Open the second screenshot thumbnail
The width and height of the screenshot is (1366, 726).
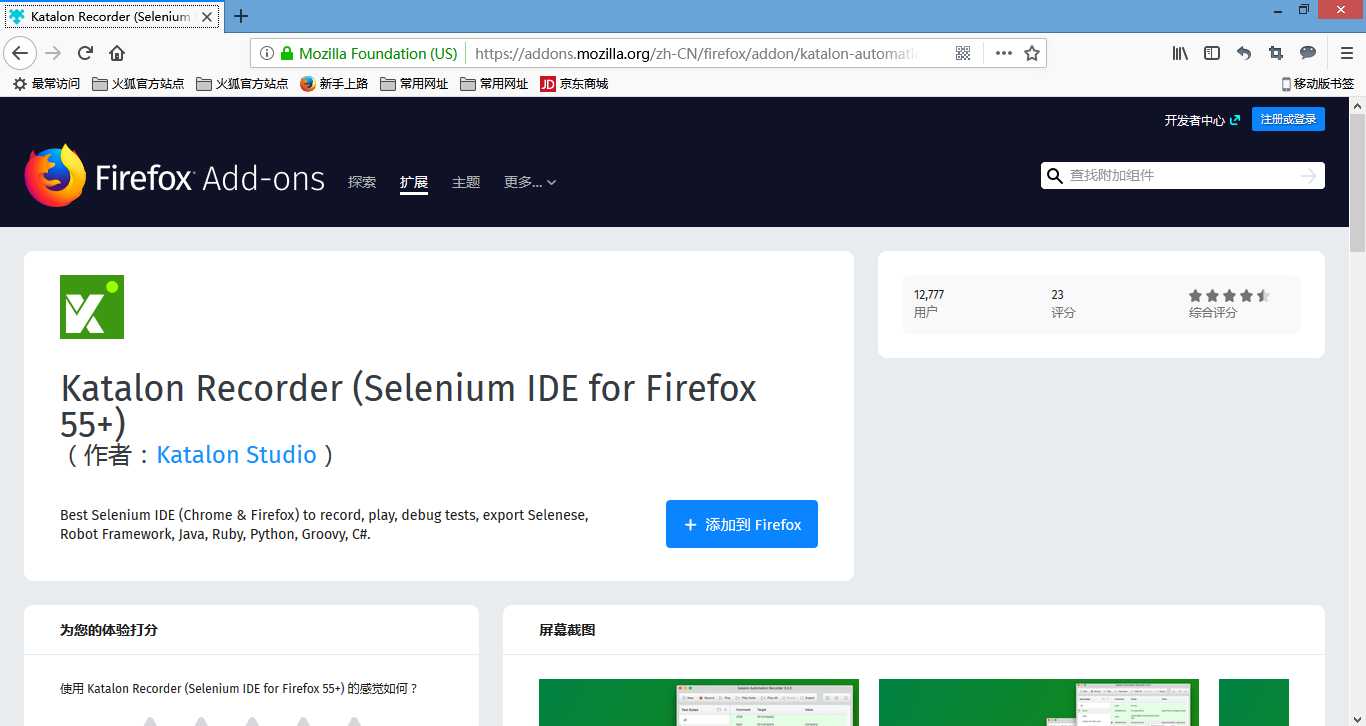(1039, 702)
